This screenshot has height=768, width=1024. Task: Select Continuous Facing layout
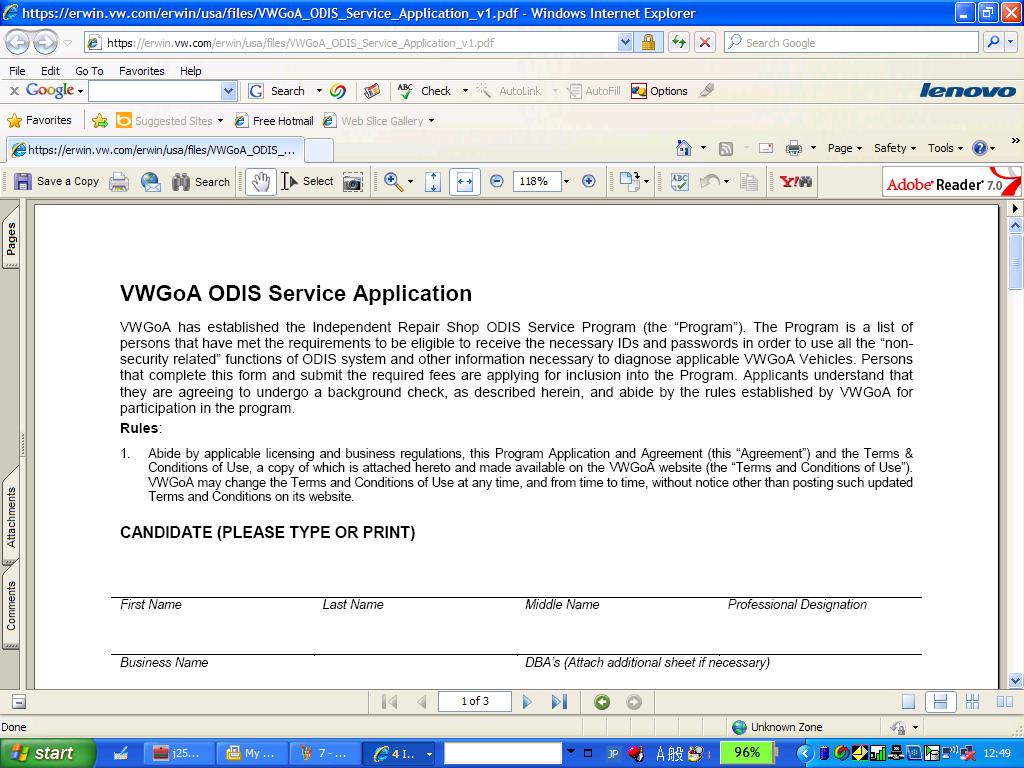click(972, 702)
